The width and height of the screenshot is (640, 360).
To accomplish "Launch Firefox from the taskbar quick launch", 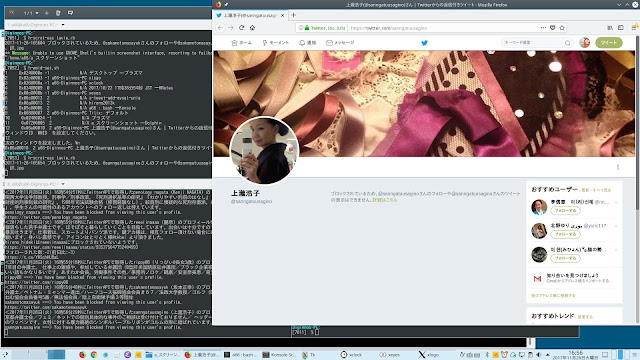I will 82,355.
